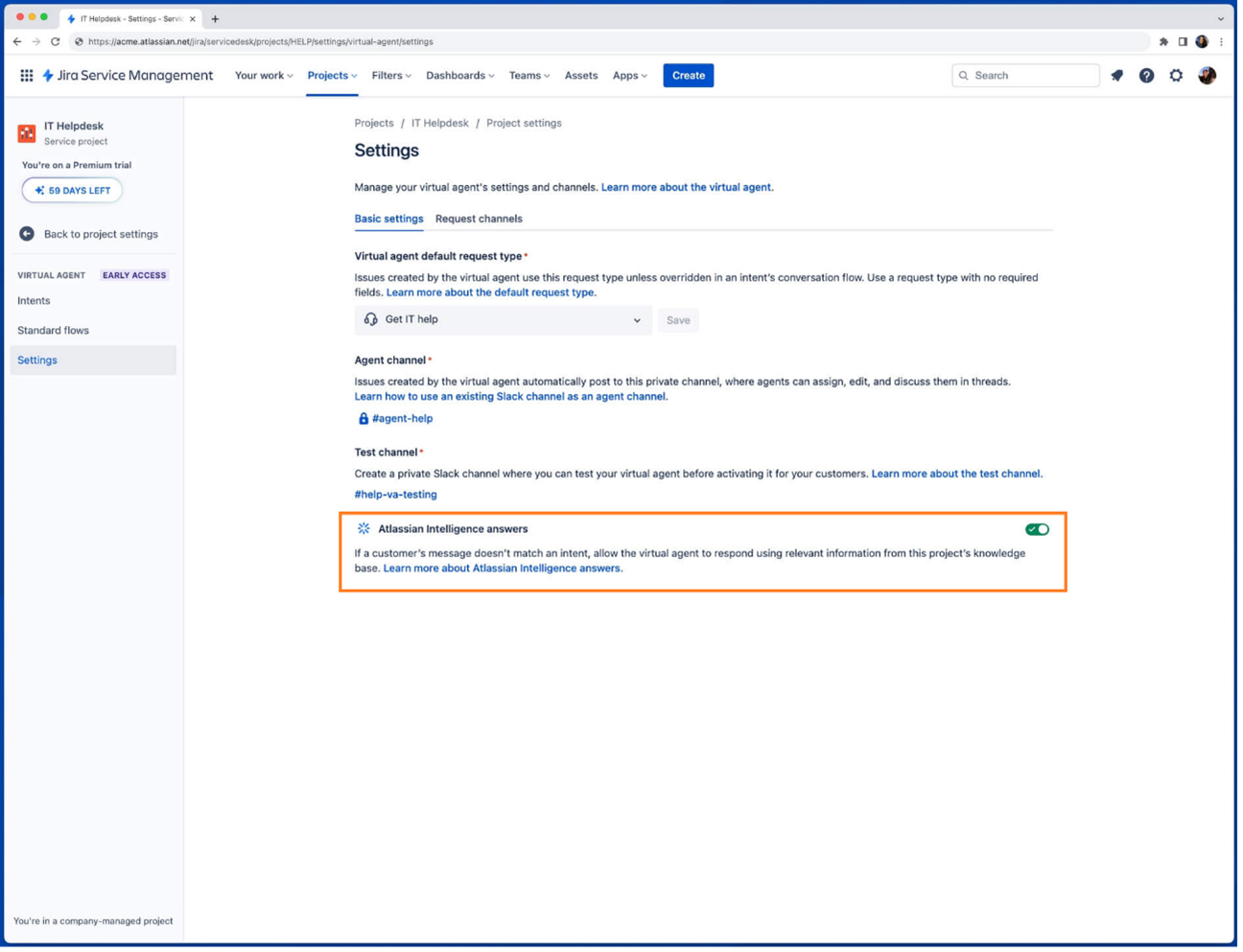Click the Atlassian Intelligence sparkle icon
1243x952 pixels.
(x=365, y=531)
